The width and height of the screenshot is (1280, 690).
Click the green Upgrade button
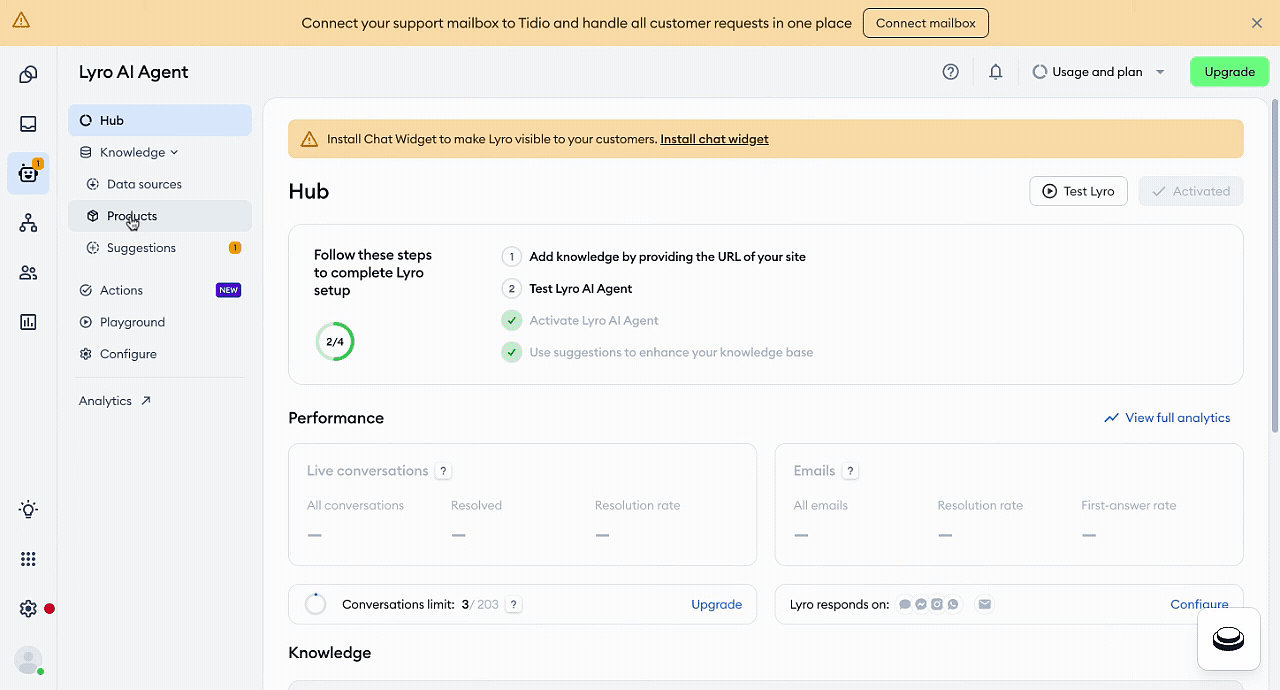tap(1229, 72)
